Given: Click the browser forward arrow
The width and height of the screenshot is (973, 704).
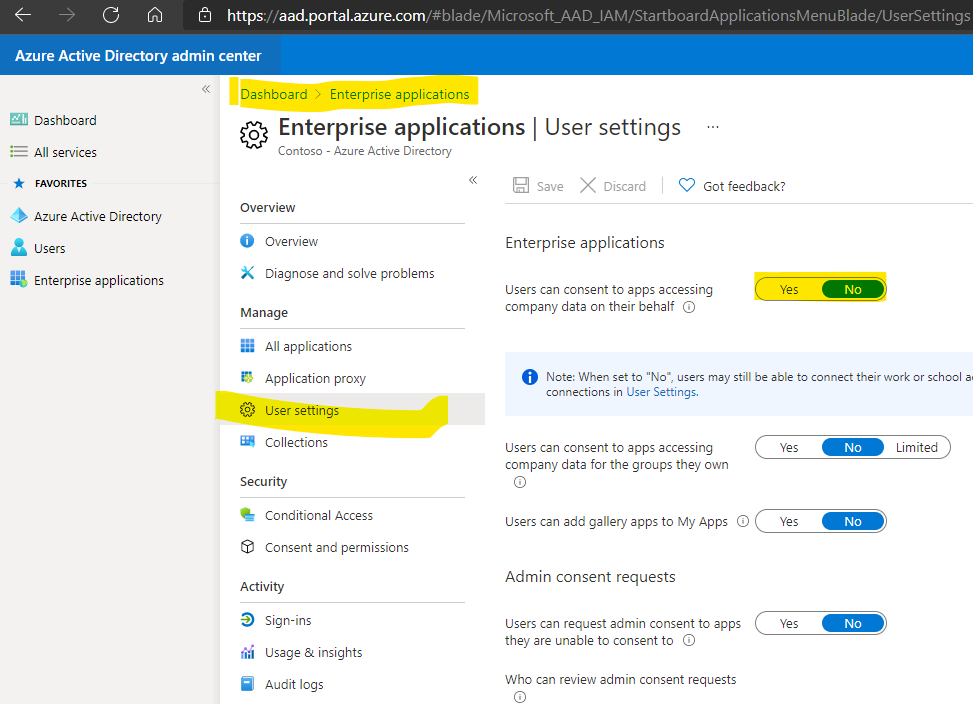Looking at the screenshot, I should tap(67, 15).
